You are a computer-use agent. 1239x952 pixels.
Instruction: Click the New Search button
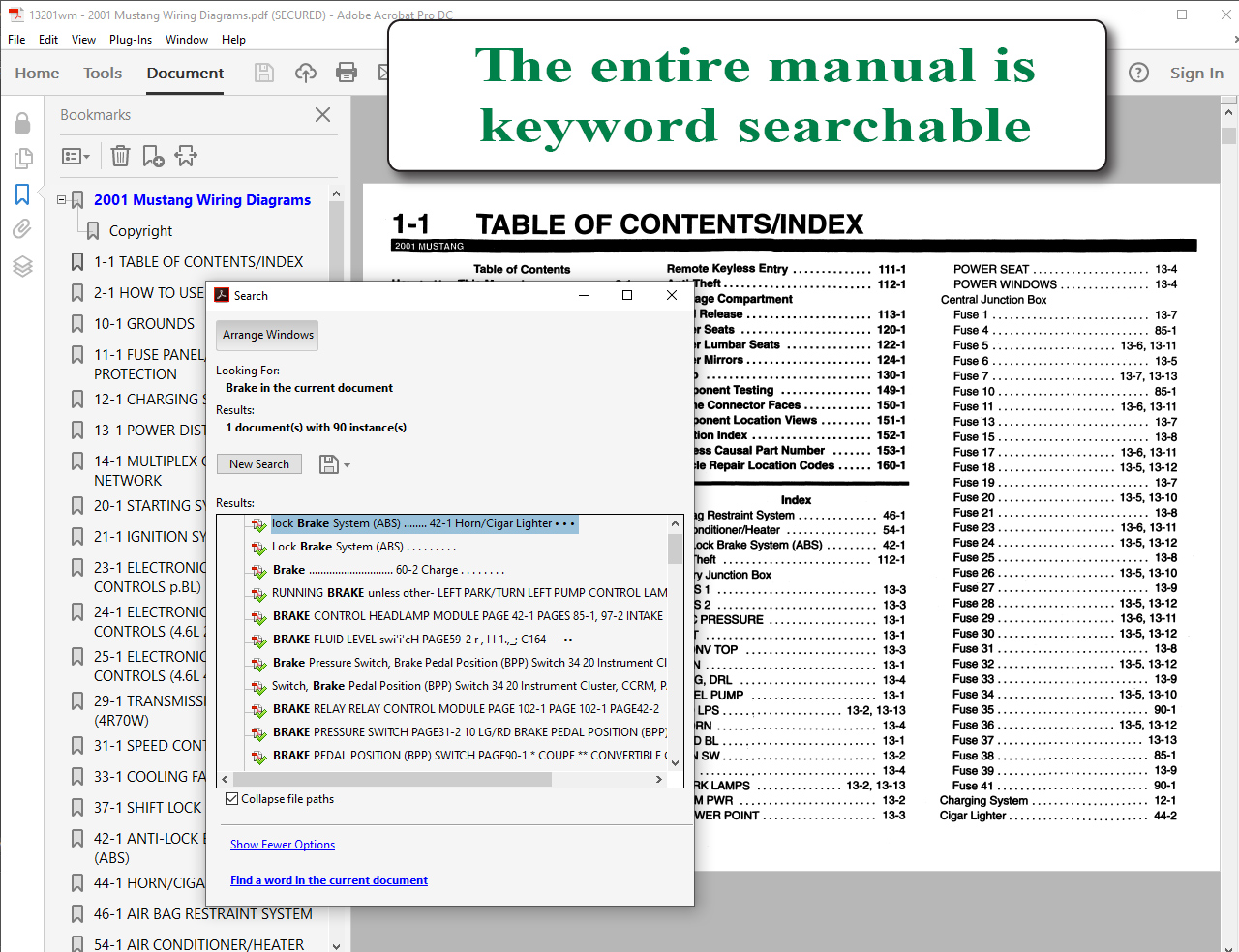point(259,464)
